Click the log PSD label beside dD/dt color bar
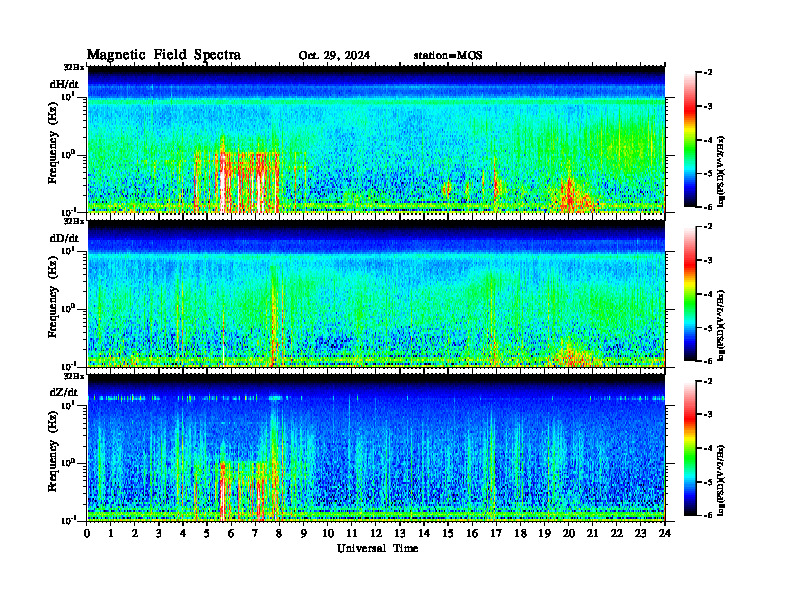Screen dimensions: 792x612 [x=722, y=325]
